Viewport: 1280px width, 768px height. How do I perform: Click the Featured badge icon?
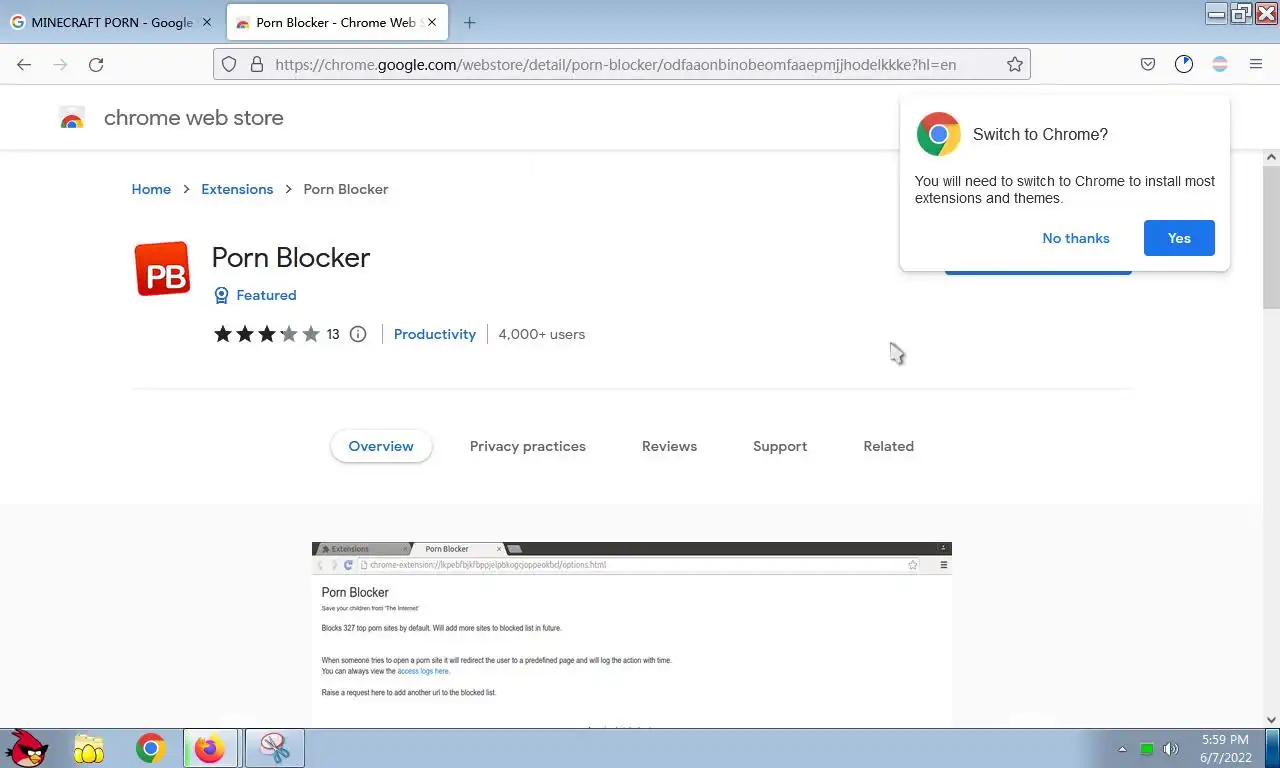221,295
